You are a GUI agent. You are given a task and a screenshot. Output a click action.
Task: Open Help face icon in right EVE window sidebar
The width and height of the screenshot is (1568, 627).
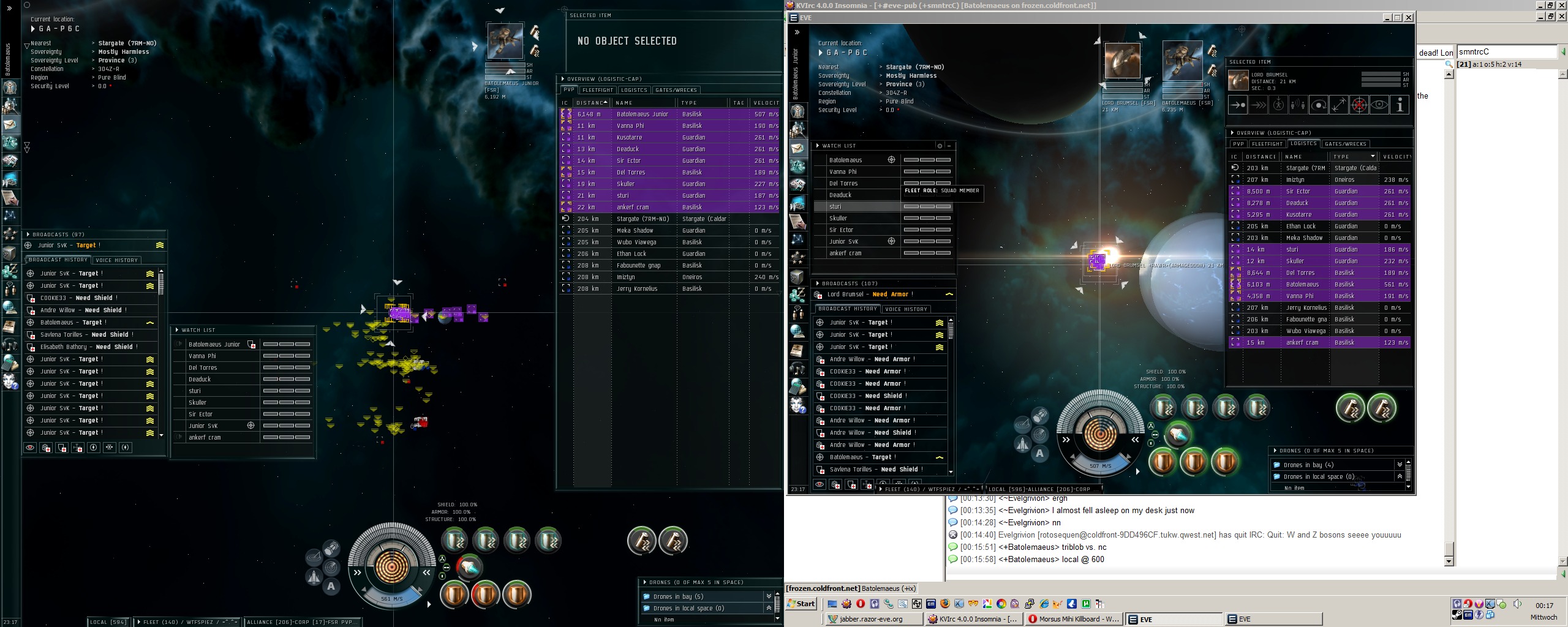[797, 405]
